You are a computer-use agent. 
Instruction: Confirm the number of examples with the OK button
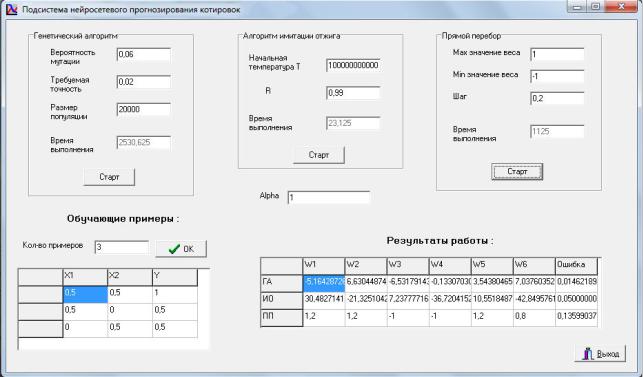point(181,249)
